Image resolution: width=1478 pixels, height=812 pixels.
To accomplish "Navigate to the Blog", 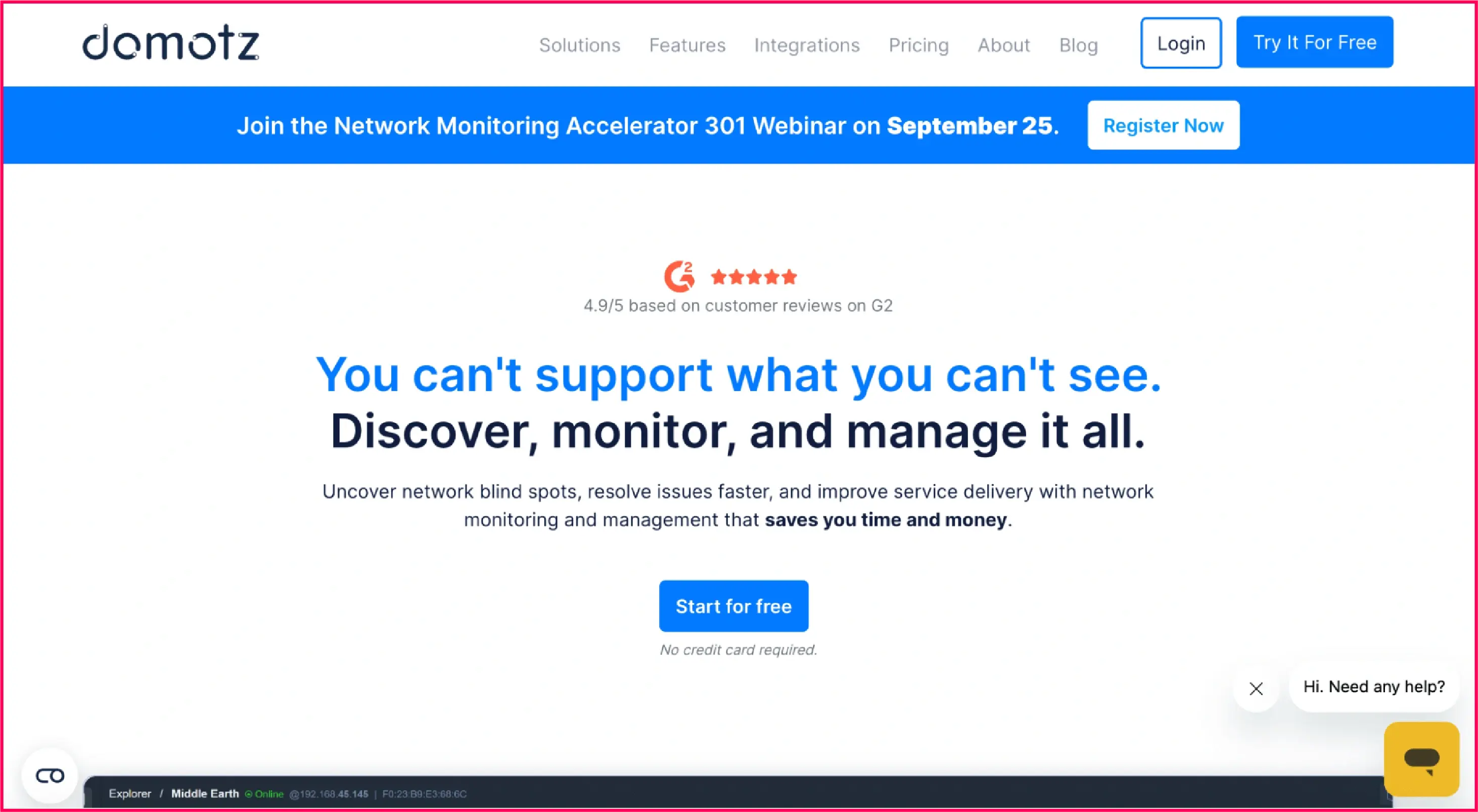I will tap(1078, 45).
